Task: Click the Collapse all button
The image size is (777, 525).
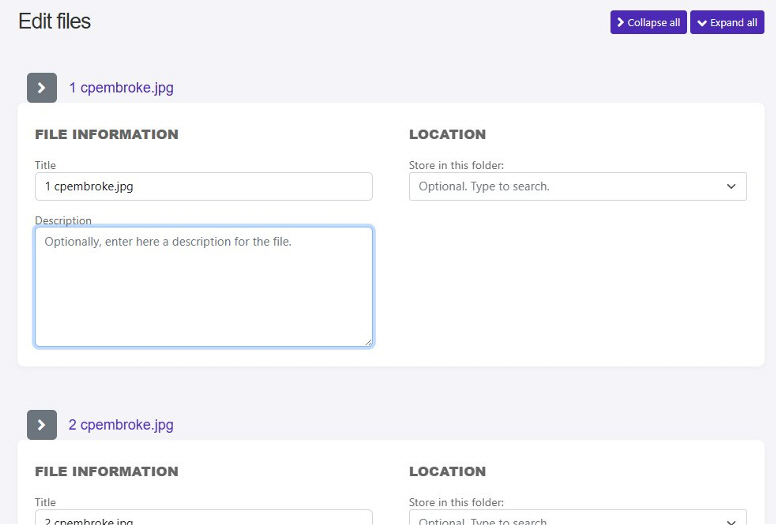Action: pos(648,22)
